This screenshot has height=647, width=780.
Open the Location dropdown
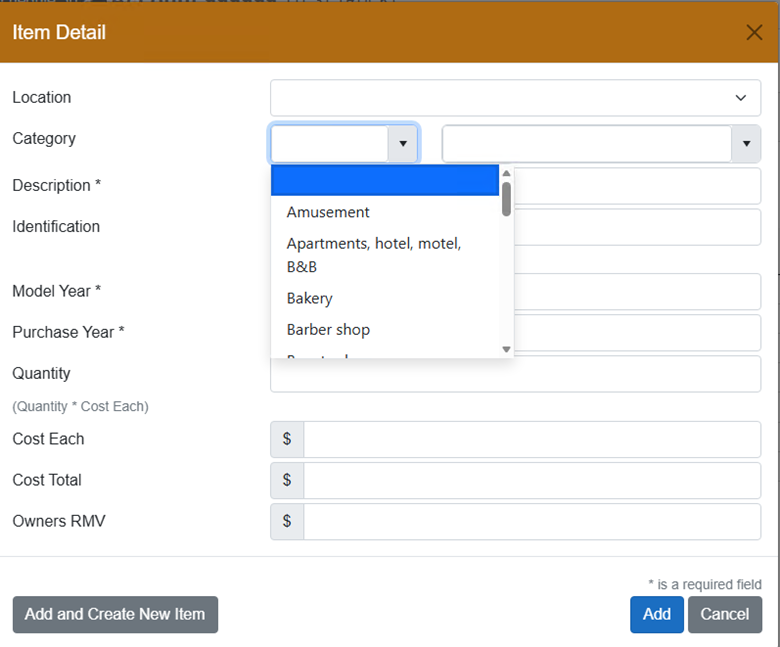(515, 98)
